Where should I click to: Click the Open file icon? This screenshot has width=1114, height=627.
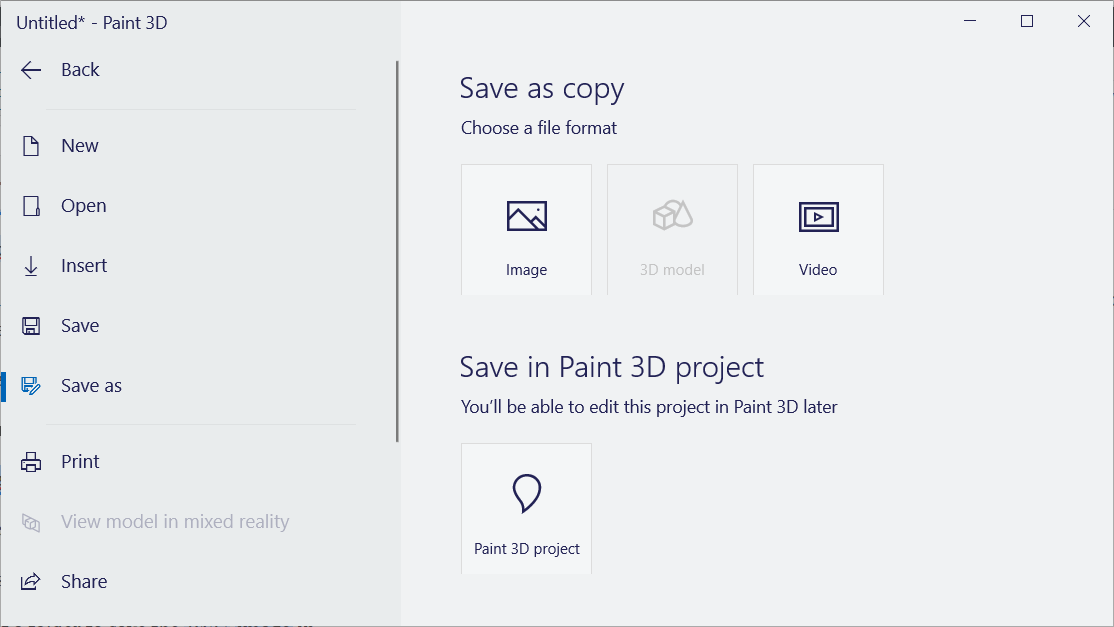point(31,205)
